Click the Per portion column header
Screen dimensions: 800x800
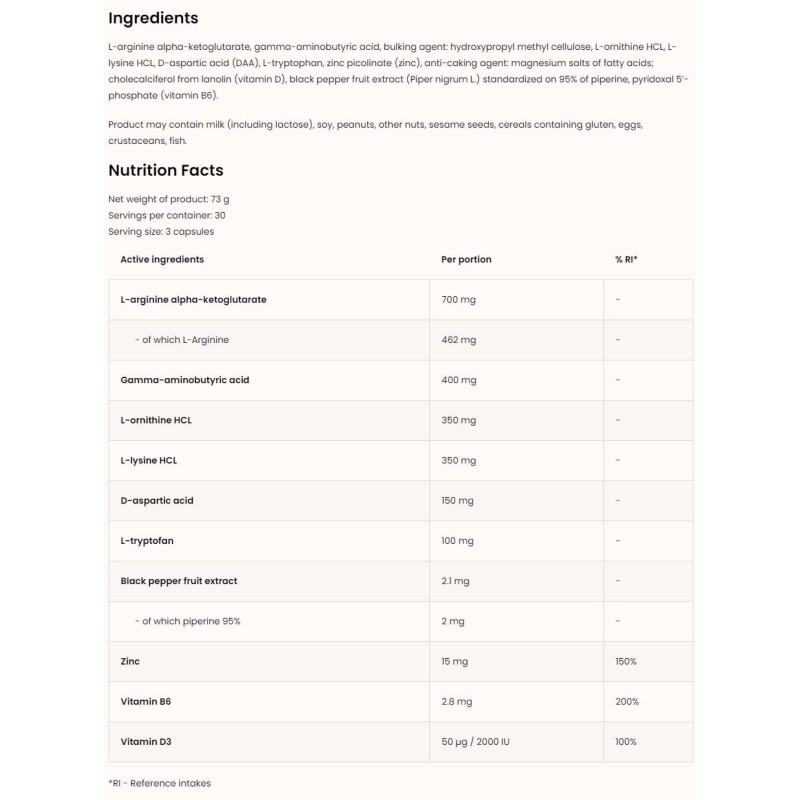[466, 259]
